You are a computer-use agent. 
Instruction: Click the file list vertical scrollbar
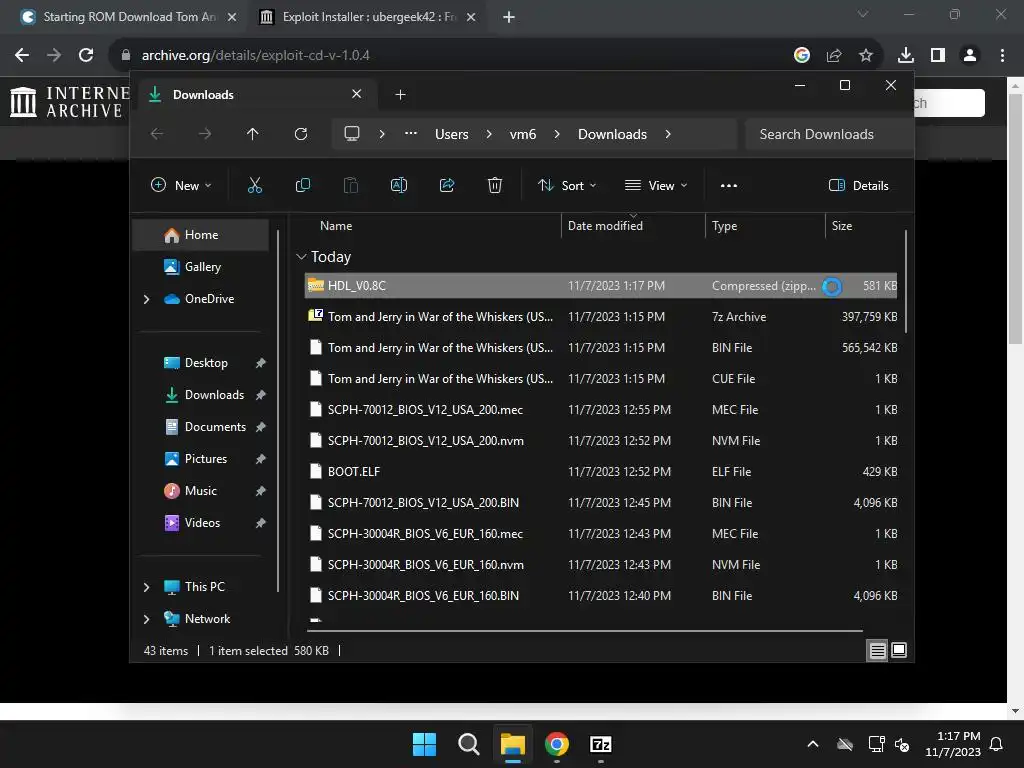906,281
